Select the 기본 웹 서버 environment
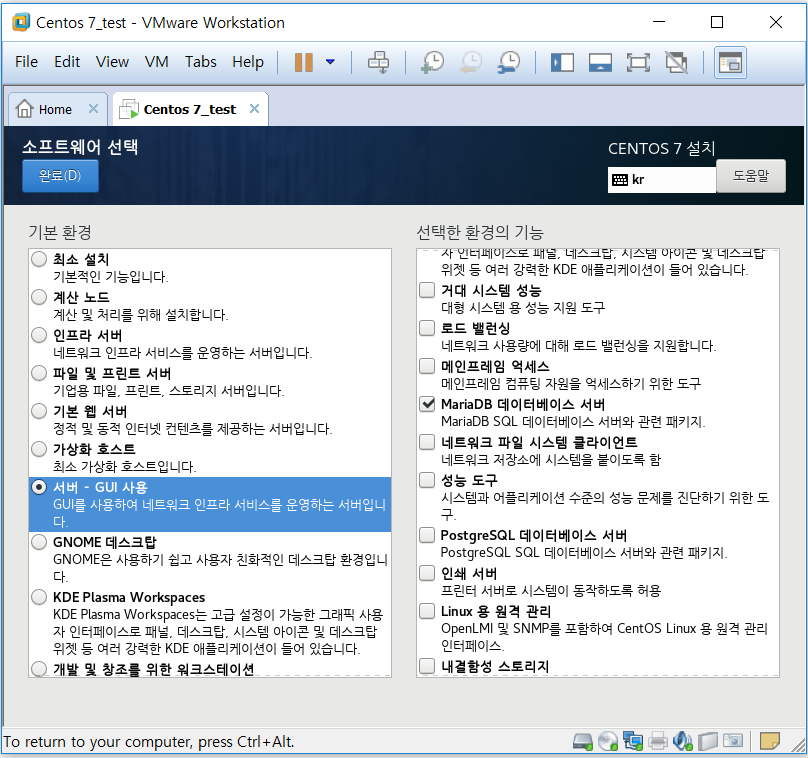This screenshot has width=808, height=758. 39,411
